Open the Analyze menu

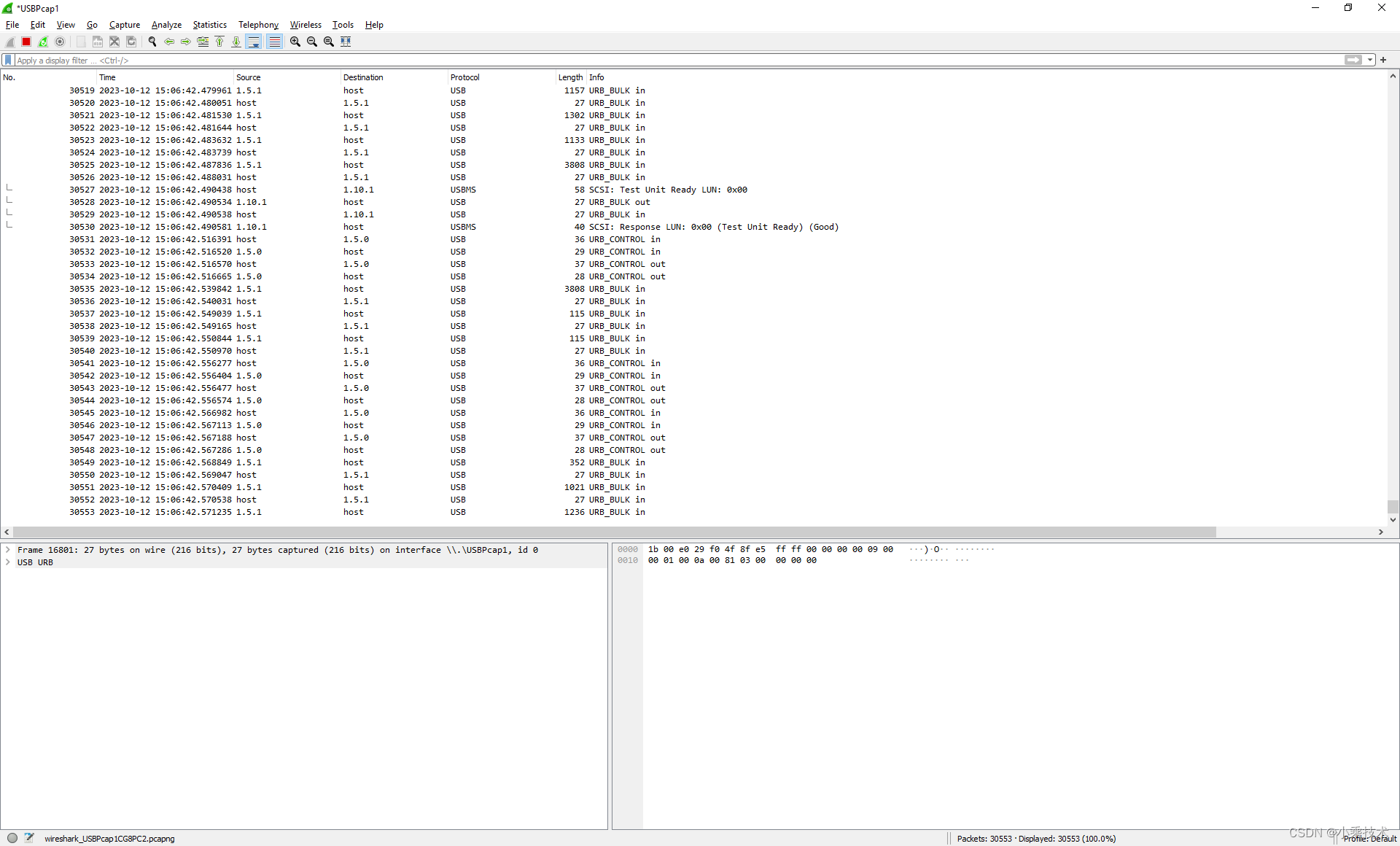[x=166, y=25]
